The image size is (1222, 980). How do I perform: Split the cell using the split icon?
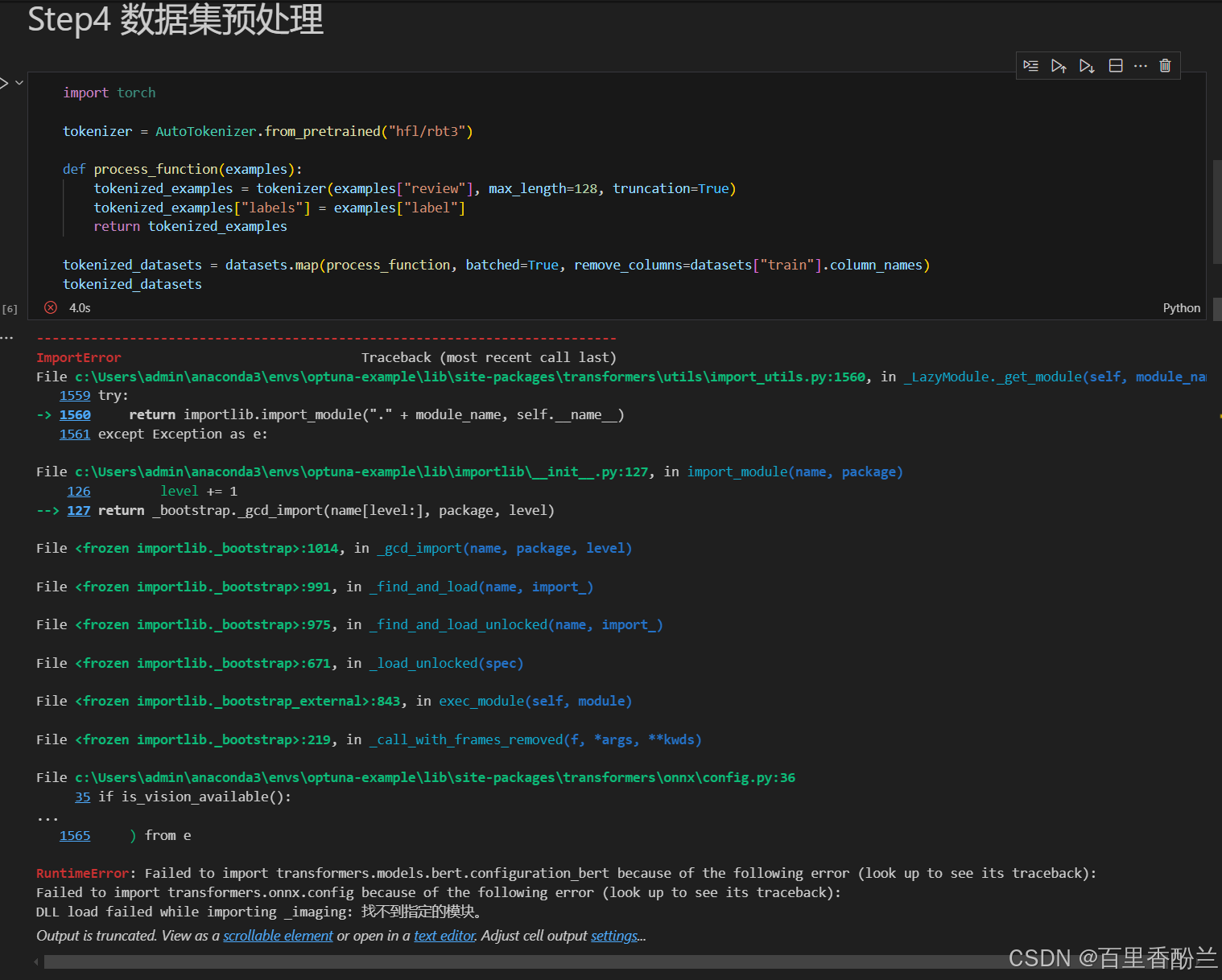click(1116, 66)
